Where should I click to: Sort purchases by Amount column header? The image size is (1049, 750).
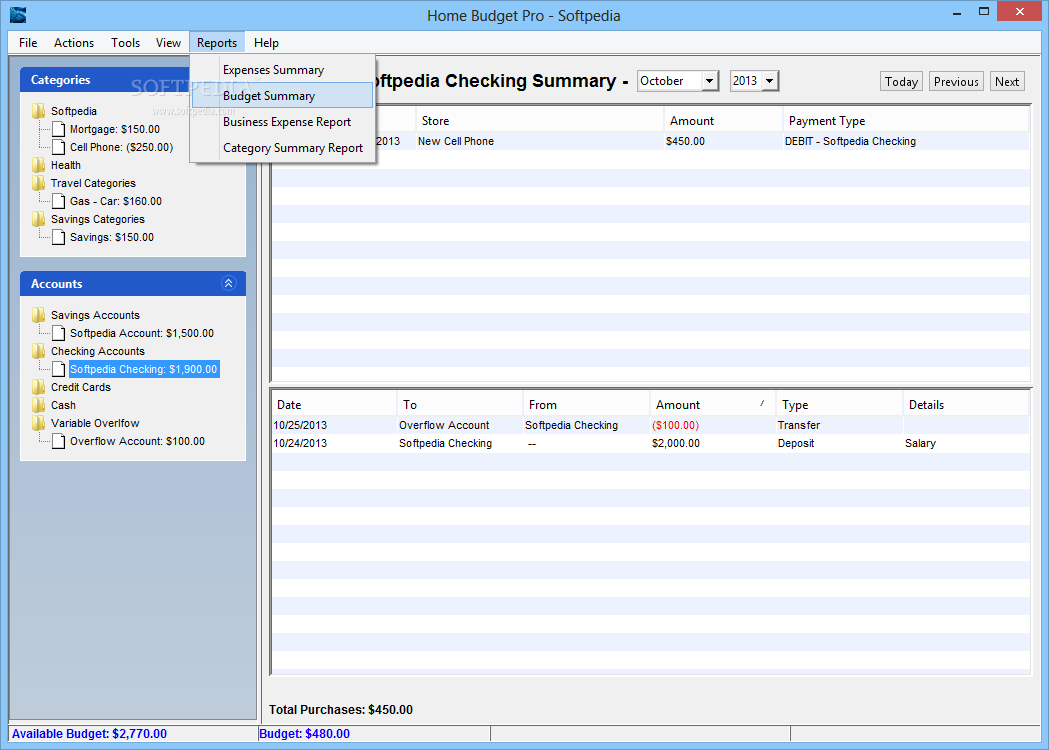click(723, 121)
